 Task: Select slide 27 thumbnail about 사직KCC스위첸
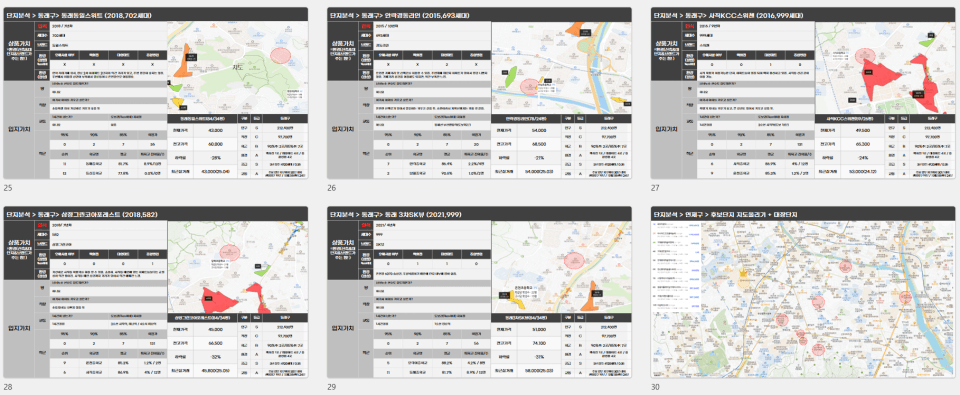point(803,93)
